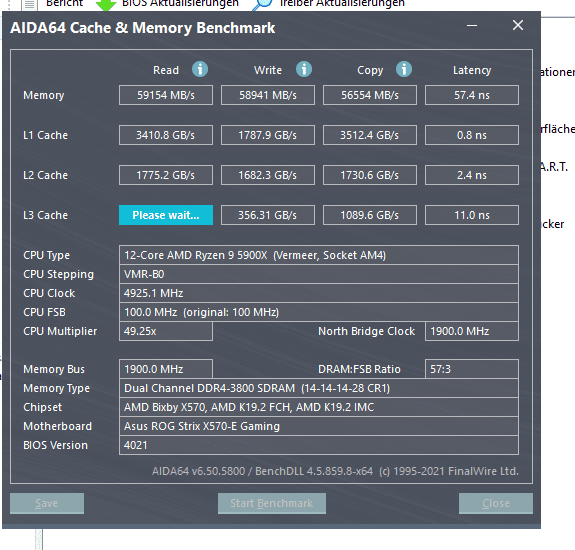
Task: Minimize the AIDA64 benchmark window
Action: [472, 25]
